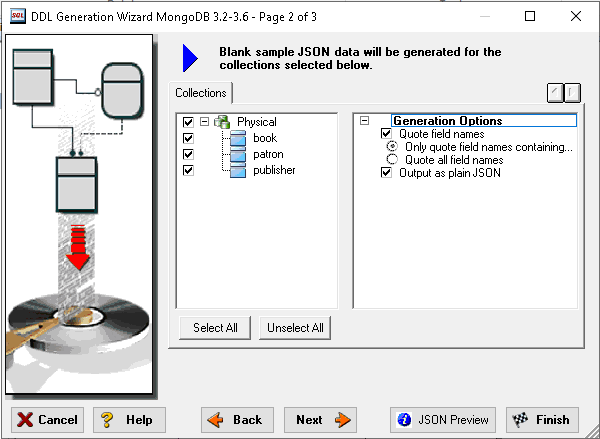Select the patron tree label
This screenshot has width=600, height=439.
click(x=268, y=154)
